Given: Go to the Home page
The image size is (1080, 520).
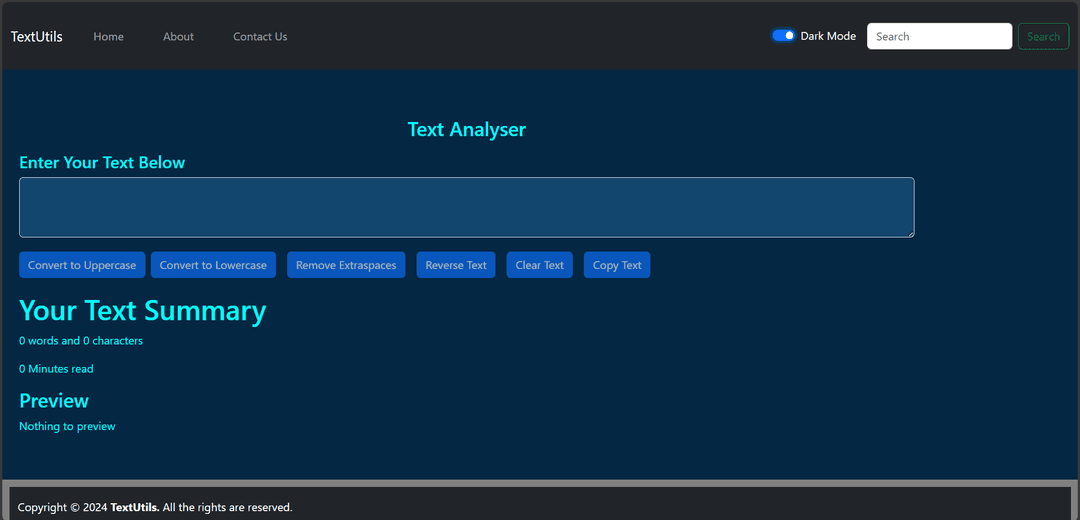Looking at the screenshot, I should point(109,37).
